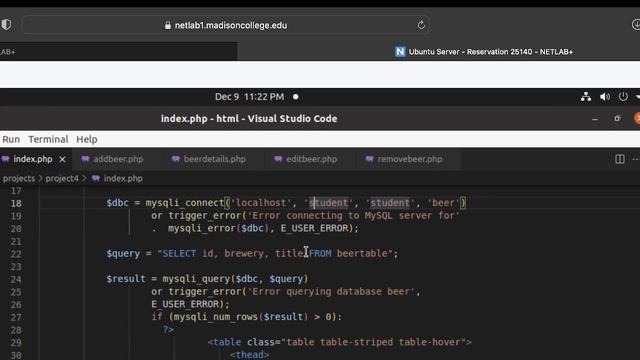
Task: Open the Help menu
Action: pyautogui.click(x=87, y=139)
